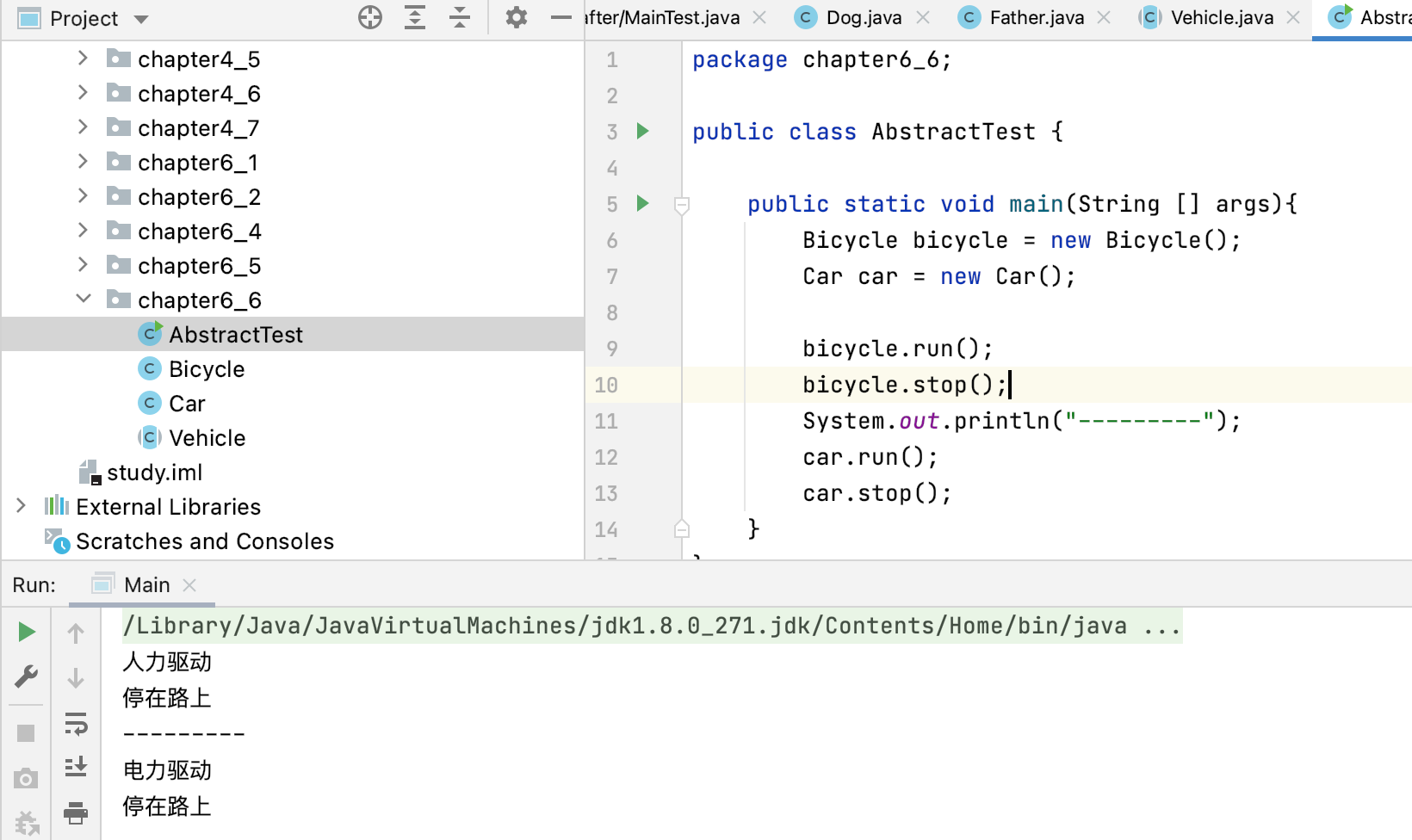Viewport: 1412px width, 840px height.
Task: Click the java command path line in console
Action: tap(652, 626)
